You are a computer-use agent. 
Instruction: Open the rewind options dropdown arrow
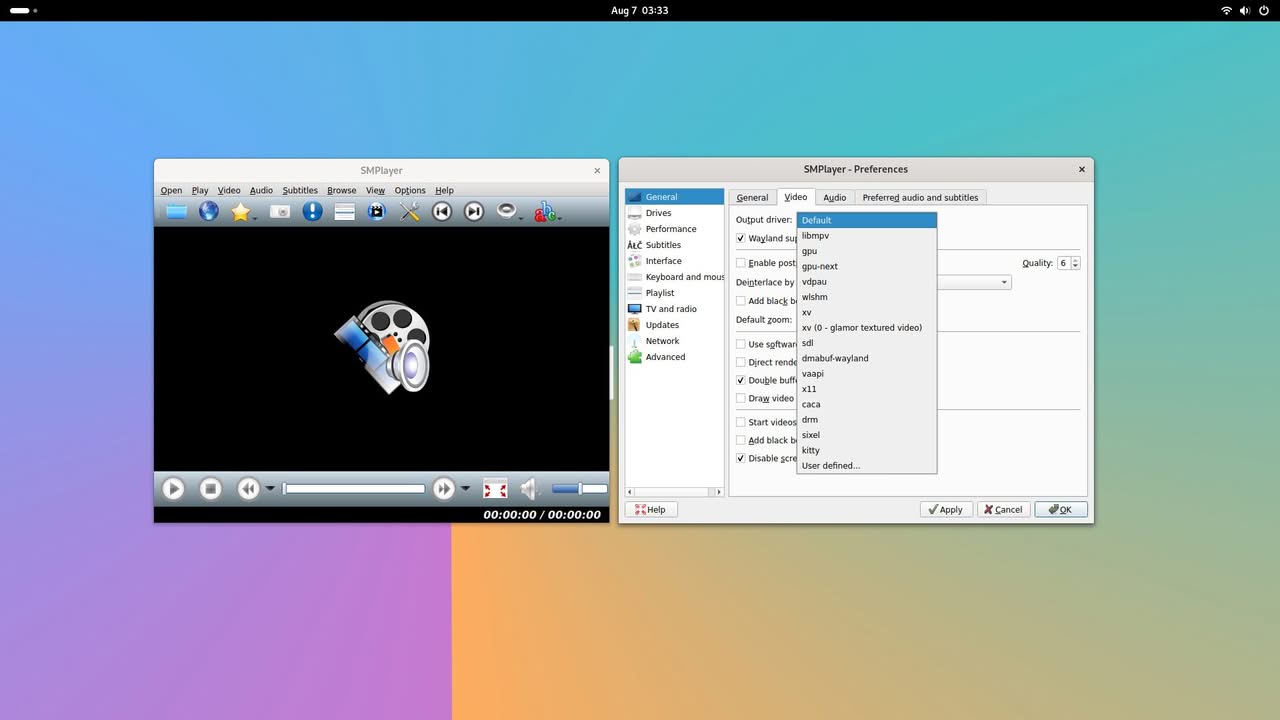click(270, 489)
